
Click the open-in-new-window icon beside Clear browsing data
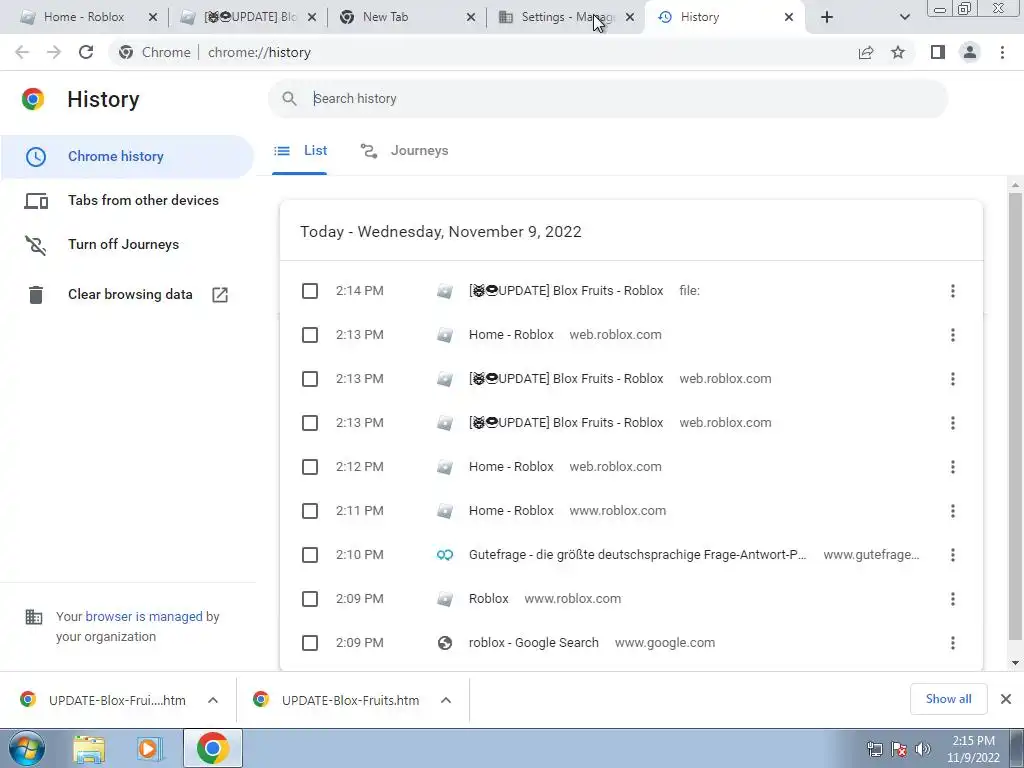(x=220, y=295)
